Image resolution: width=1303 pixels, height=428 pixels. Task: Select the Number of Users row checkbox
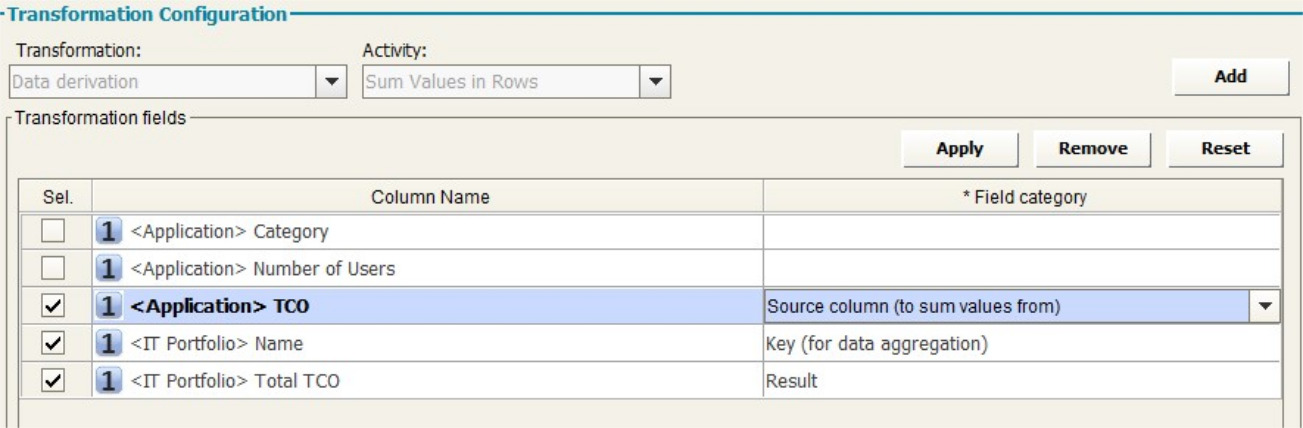[55, 269]
